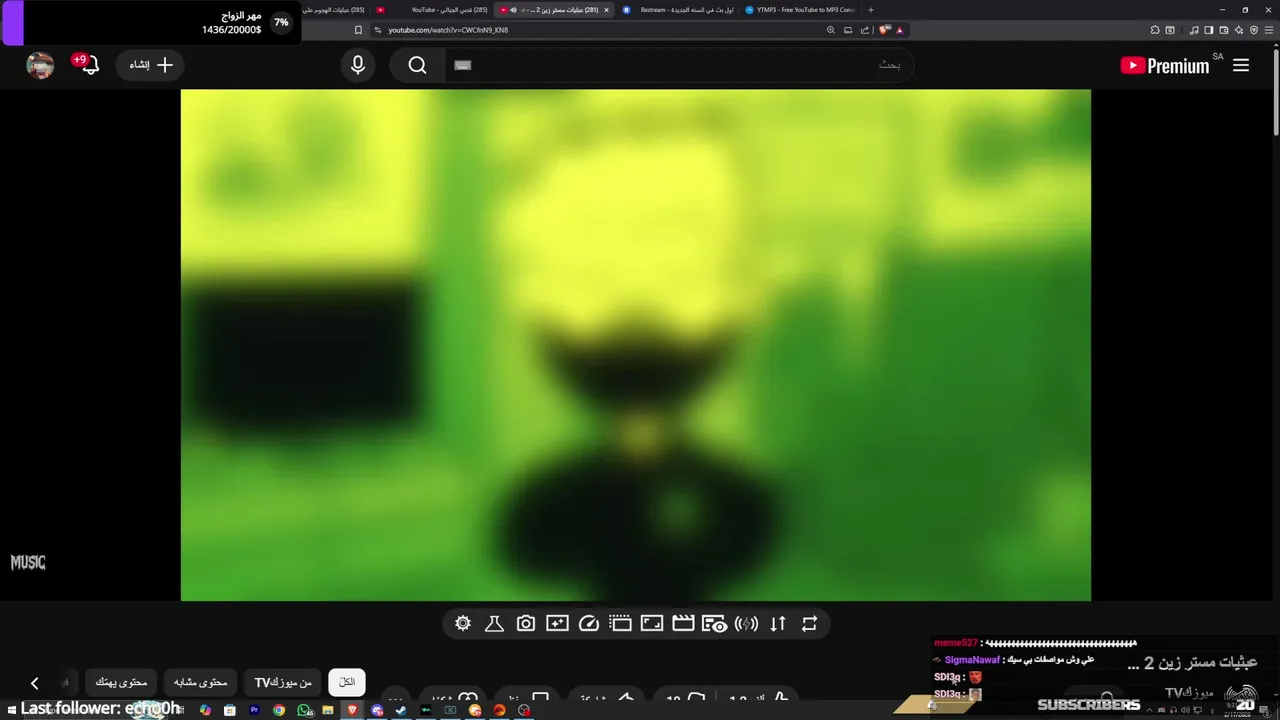Click the player with eye icon

pyautogui.click(x=714, y=623)
